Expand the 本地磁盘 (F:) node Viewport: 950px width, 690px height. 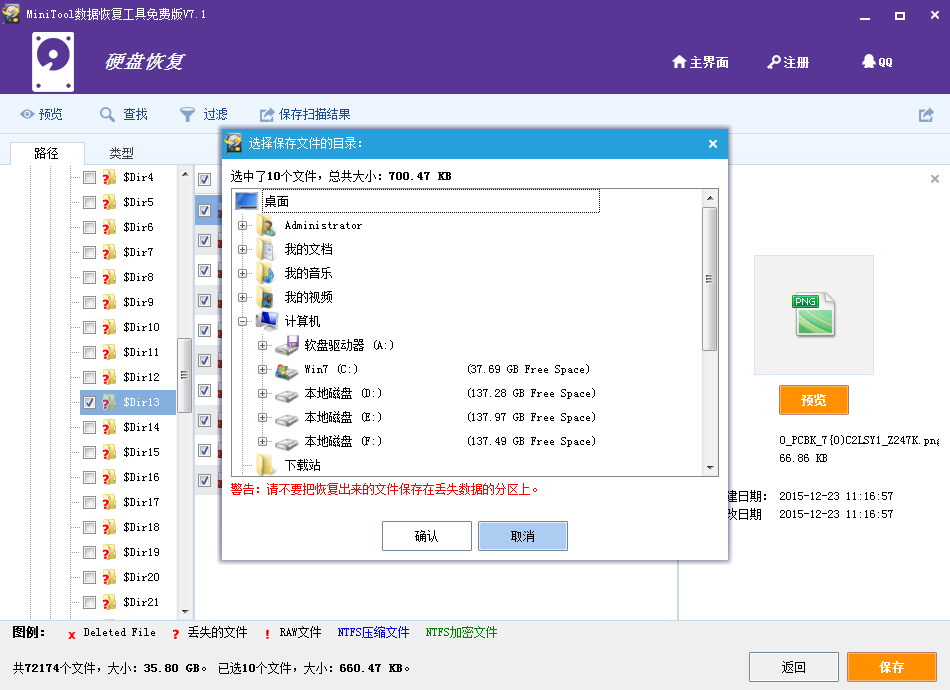pos(262,442)
